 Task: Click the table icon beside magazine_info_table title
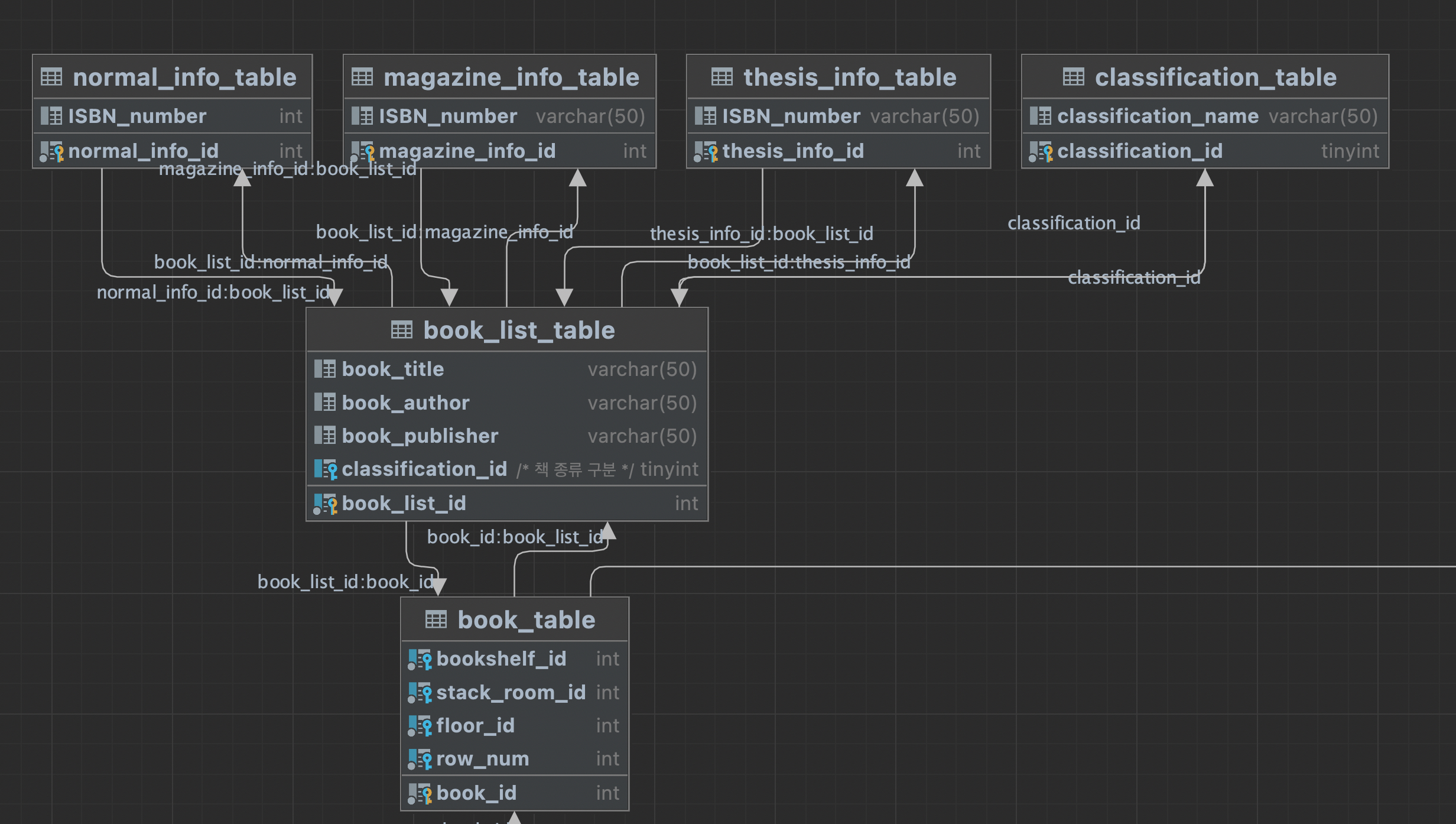tap(362, 77)
